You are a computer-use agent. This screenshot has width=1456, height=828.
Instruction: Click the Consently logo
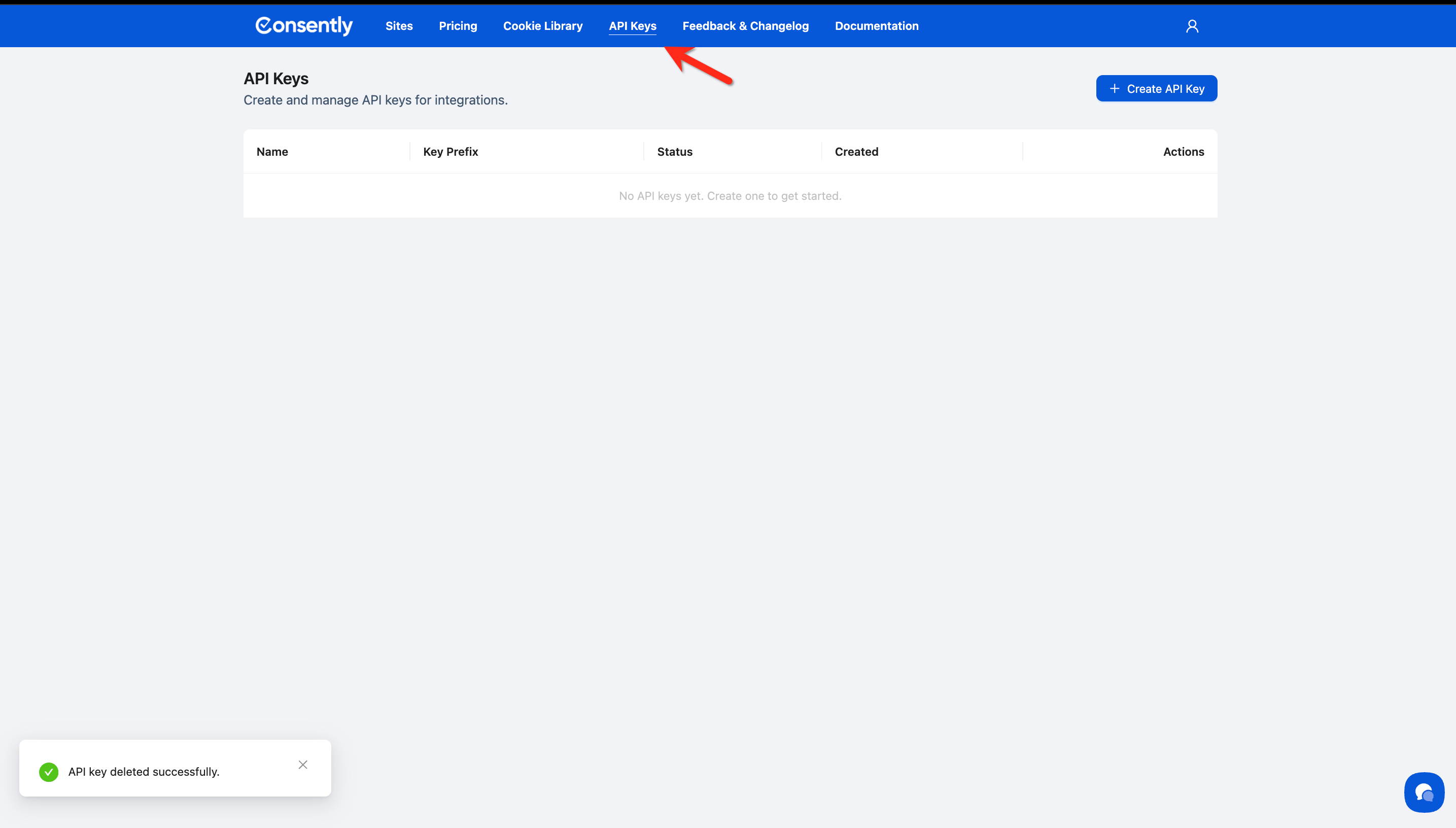[x=303, y=25]
